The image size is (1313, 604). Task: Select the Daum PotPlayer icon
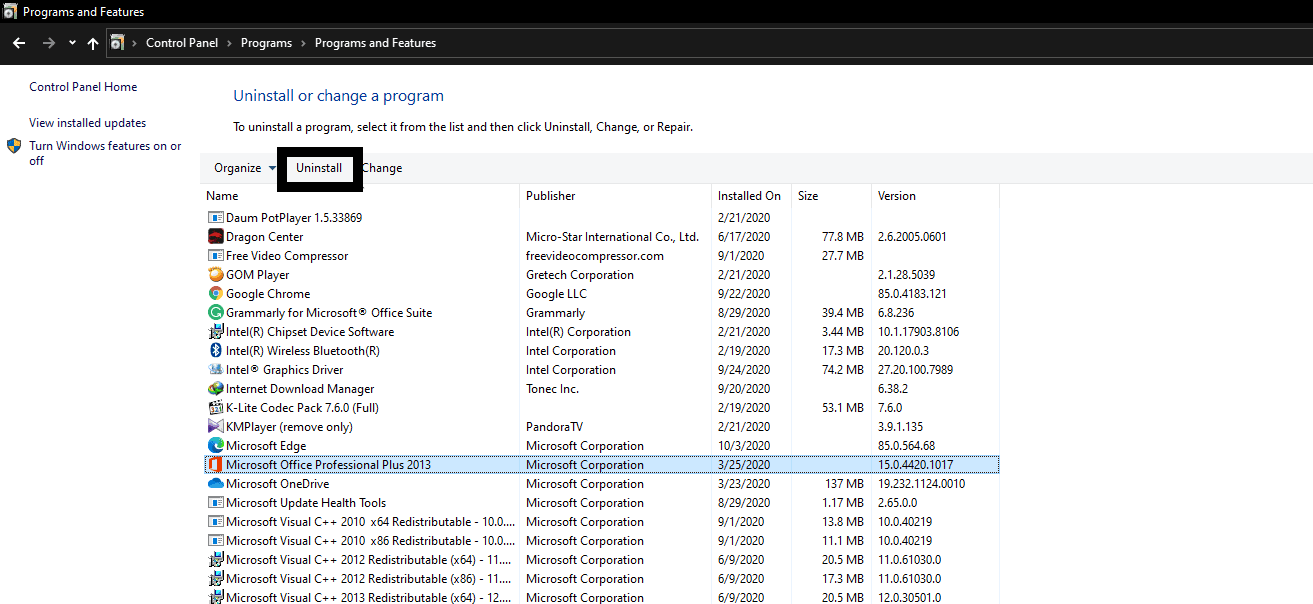[x=215, y=218]
